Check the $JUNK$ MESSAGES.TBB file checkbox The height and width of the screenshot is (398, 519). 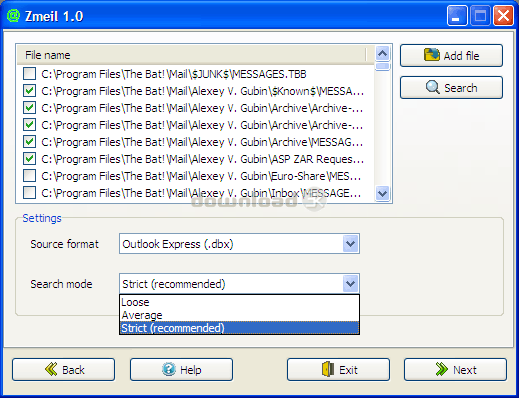[x=30, y=74]
